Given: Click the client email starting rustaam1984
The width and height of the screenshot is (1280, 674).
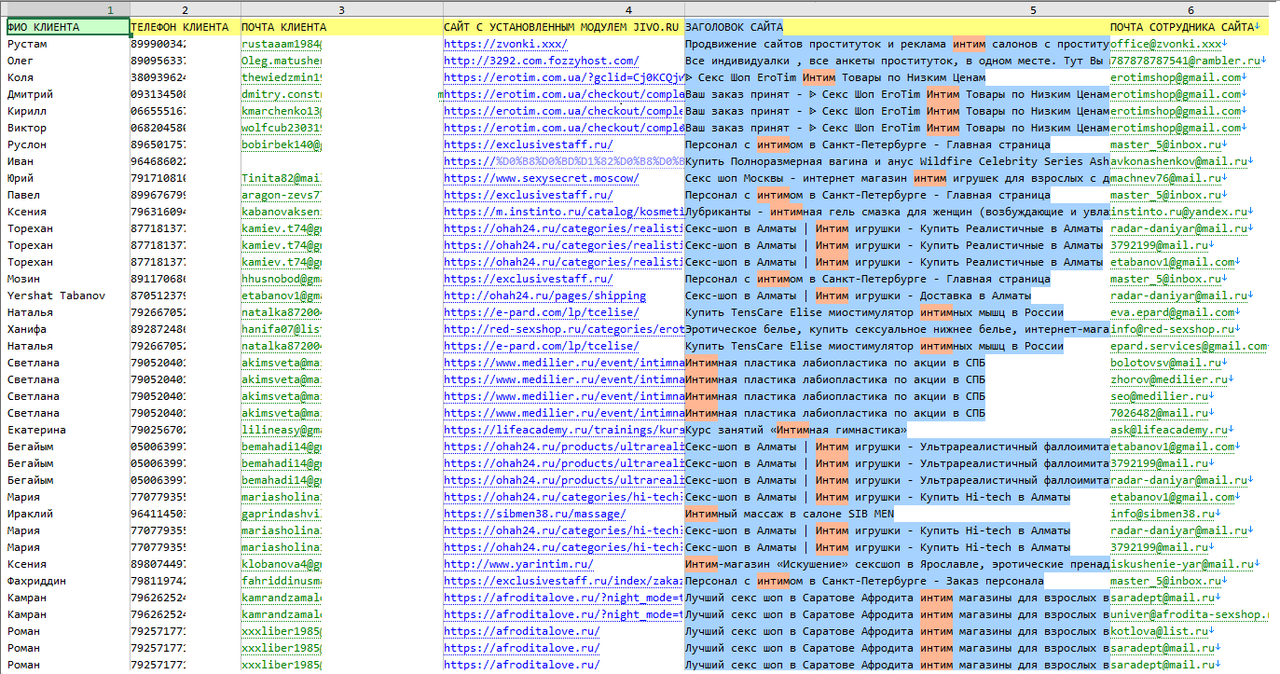Looking at the screenshot, I should (x=281, y=44).
